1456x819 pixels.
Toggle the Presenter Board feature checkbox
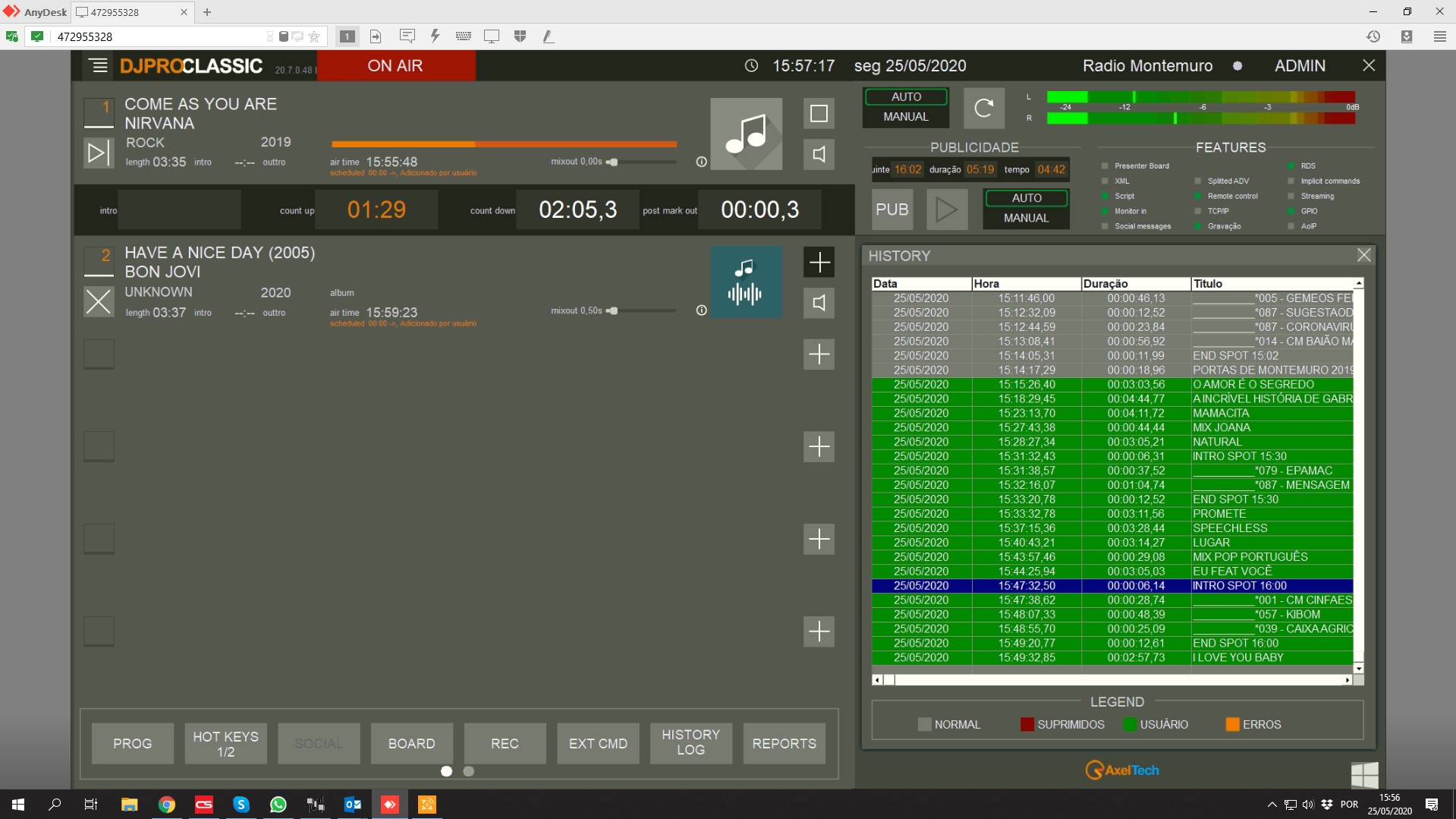pos(1105,166)
